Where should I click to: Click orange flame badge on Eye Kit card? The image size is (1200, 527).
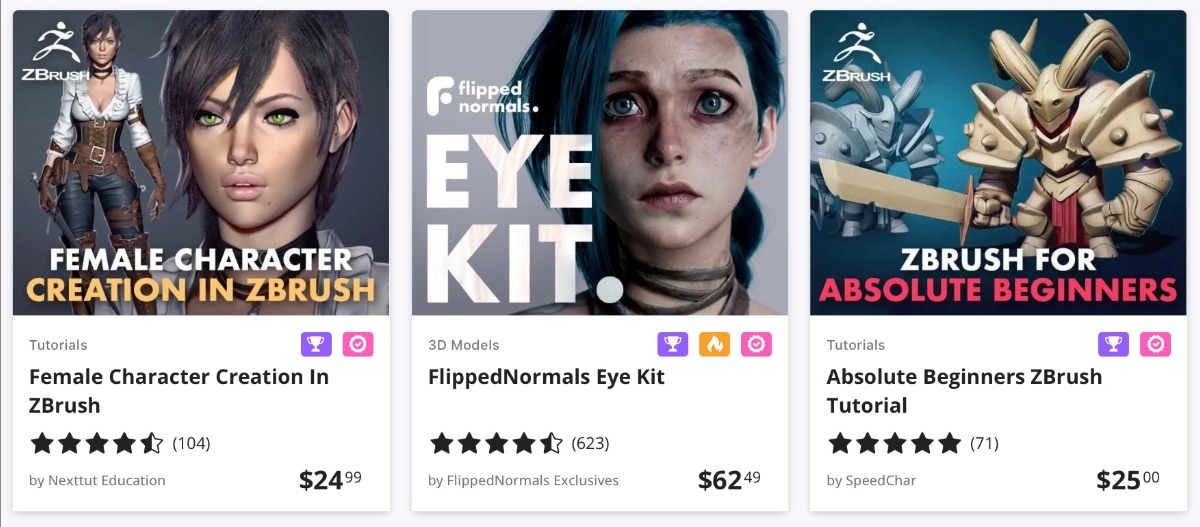(715, 344)
